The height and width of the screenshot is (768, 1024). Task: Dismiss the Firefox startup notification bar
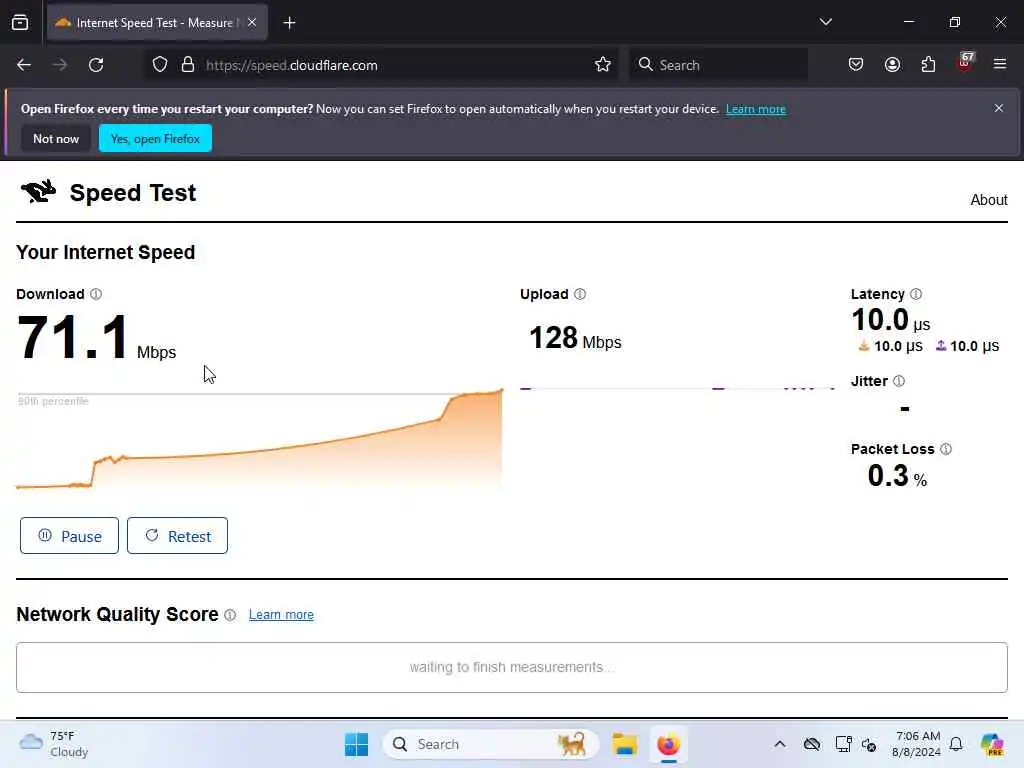pos(999,108)
